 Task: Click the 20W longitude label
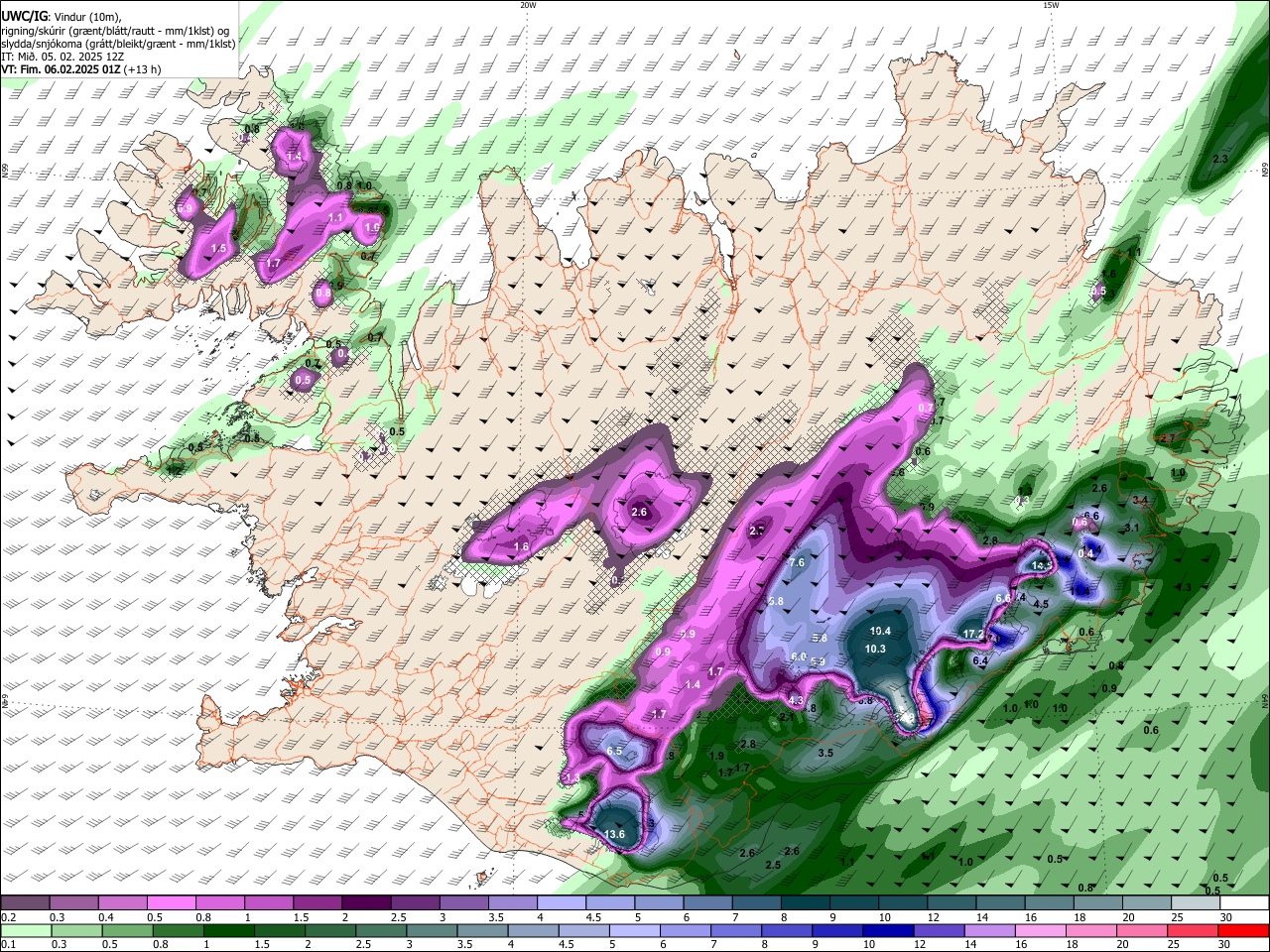[x=528, y=5]
